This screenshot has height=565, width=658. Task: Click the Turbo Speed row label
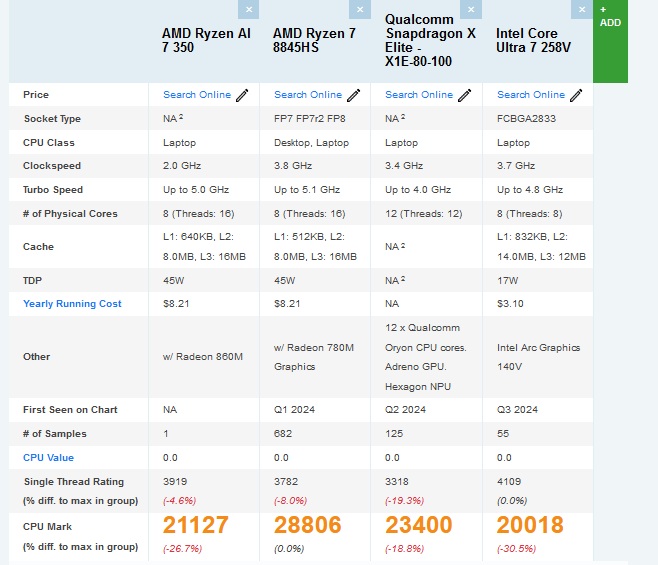pos(53,190)
